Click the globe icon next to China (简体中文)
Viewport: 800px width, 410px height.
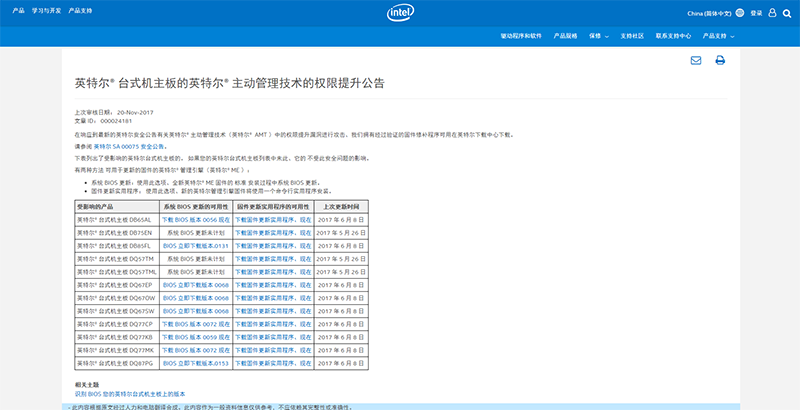coord(740,13)
